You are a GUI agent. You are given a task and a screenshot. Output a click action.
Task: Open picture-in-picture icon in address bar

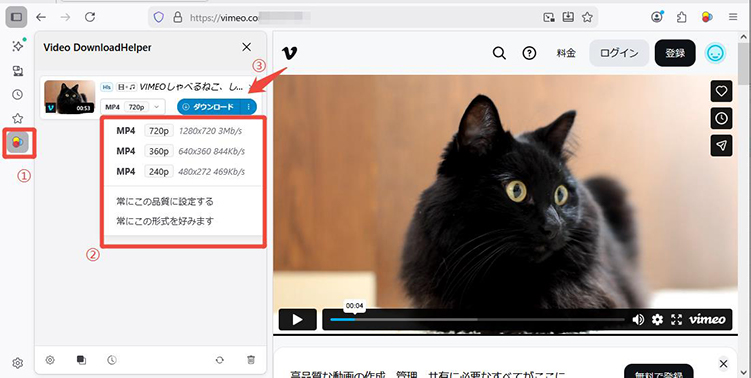pos(549,18)
